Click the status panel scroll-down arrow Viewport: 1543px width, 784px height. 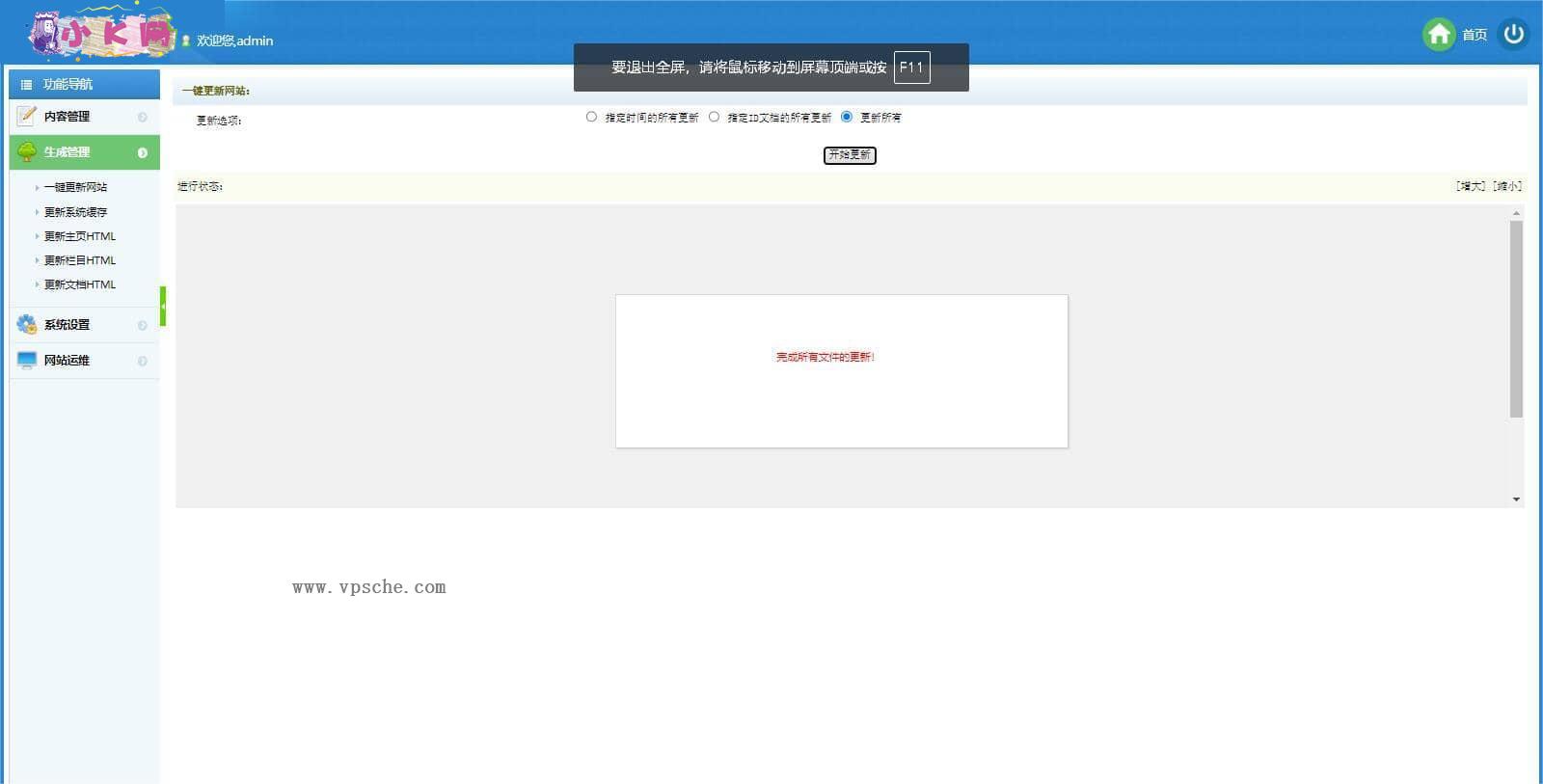[x=1516, y=500]
